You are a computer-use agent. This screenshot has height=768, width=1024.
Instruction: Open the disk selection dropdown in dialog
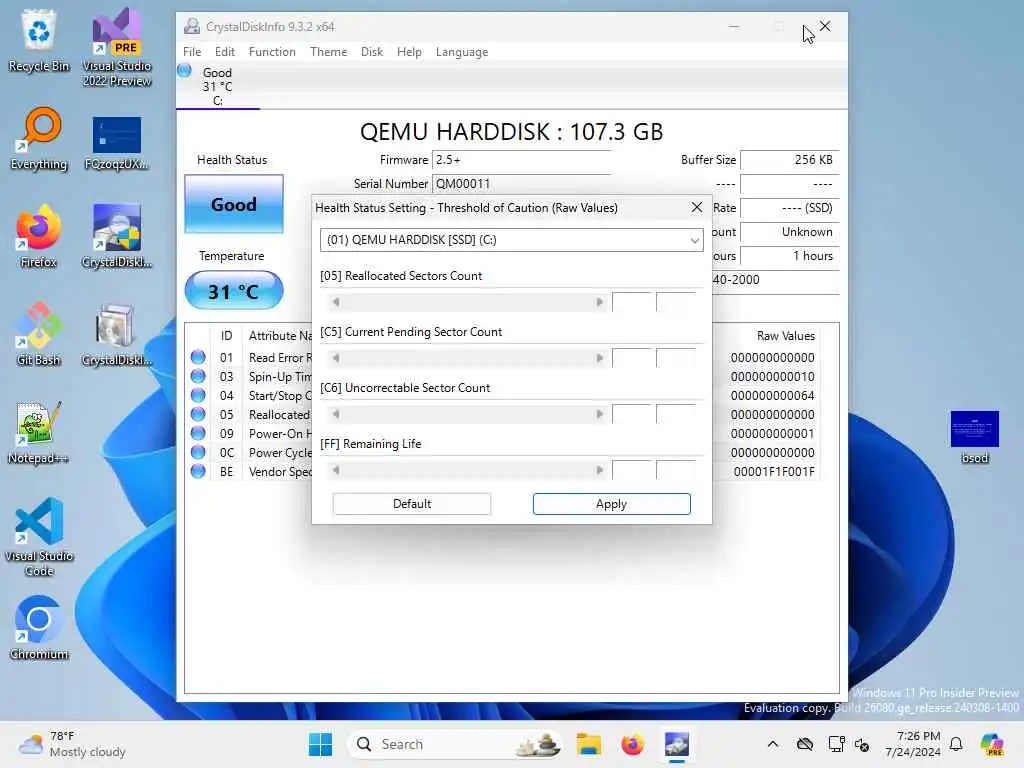coord(511,240)
